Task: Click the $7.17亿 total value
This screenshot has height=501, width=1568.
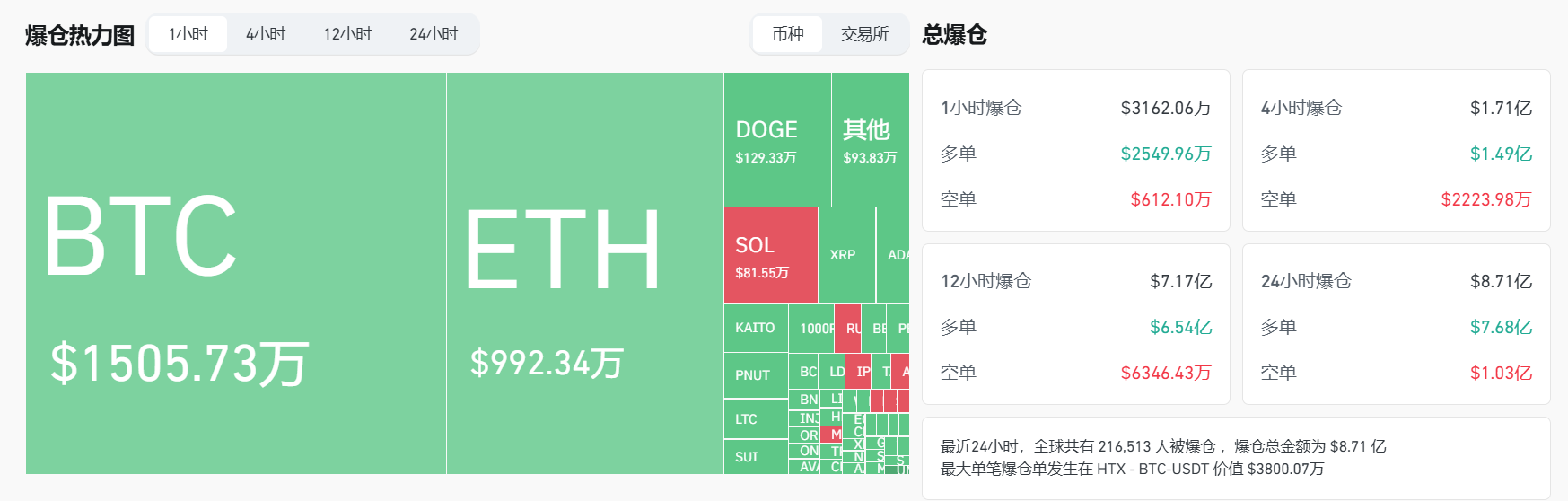Action: (x=1181, y=281)
